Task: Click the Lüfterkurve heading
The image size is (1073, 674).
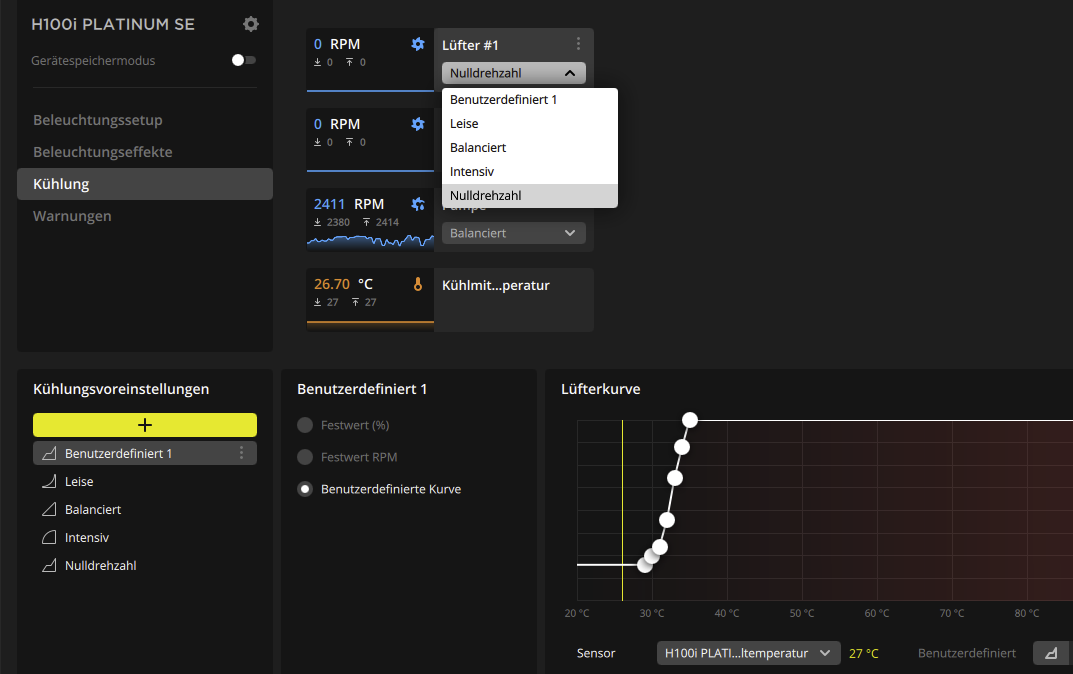Action: point(601,389)
